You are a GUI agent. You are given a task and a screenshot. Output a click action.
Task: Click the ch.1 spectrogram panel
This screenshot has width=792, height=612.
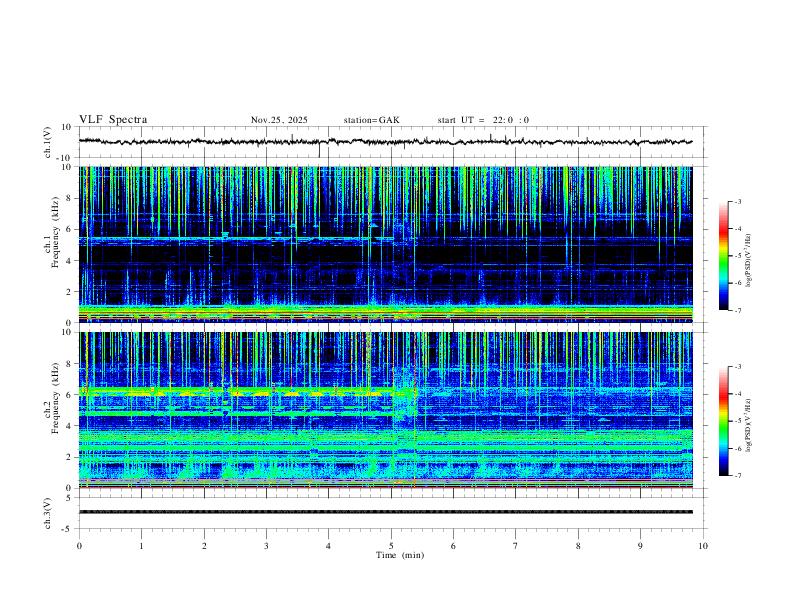click(x=385, y=244)
